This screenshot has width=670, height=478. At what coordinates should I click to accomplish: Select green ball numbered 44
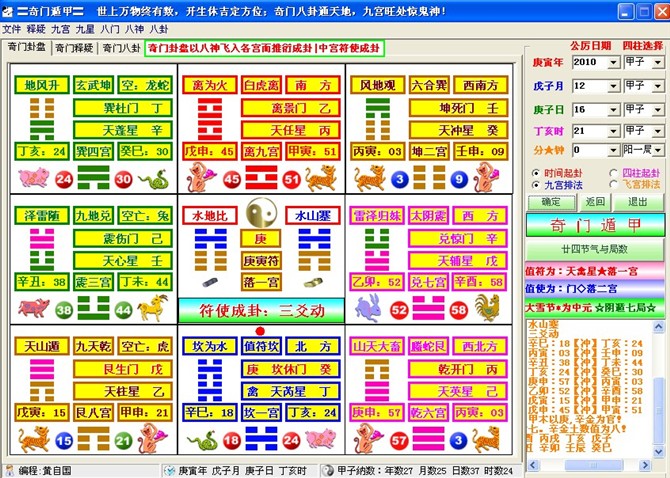coord(123,310)
